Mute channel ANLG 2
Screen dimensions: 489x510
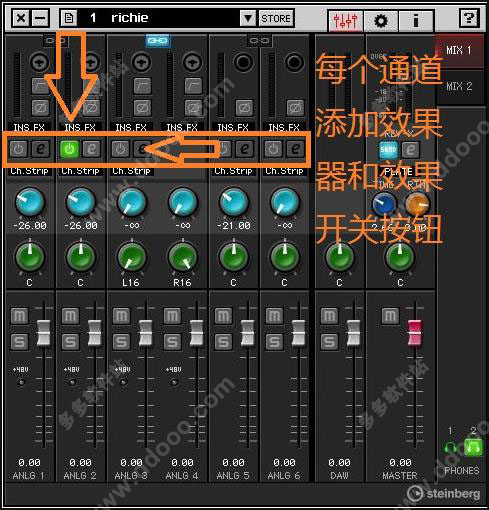(x=70, y=316)
